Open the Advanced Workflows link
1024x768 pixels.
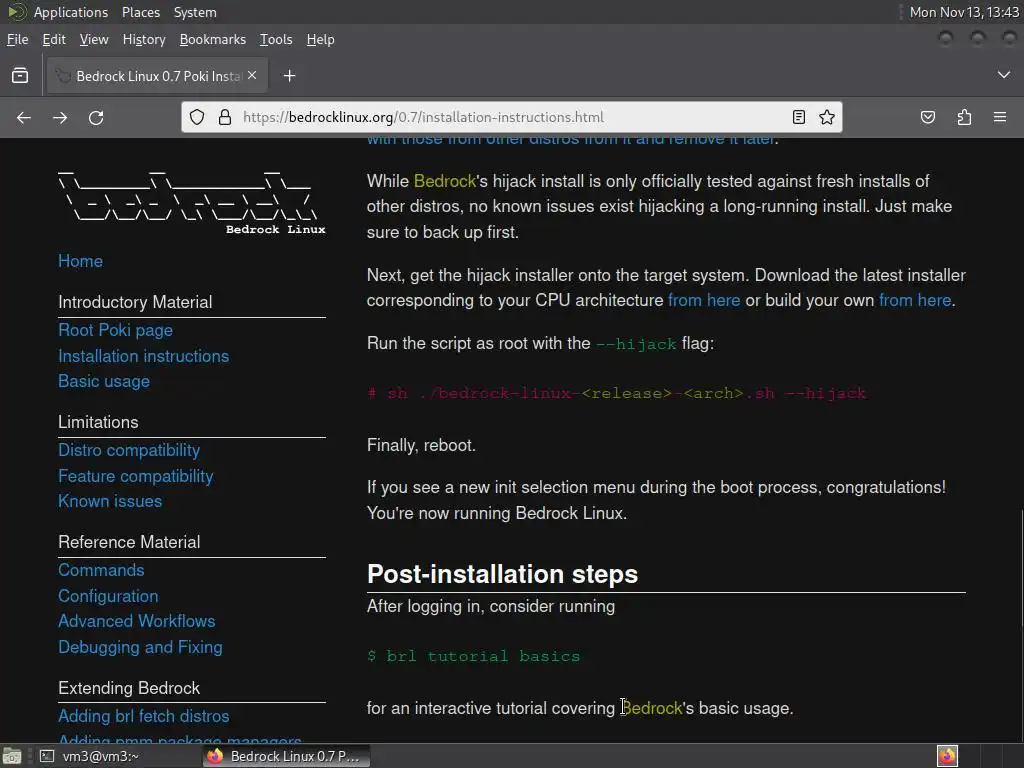point(136,621)
